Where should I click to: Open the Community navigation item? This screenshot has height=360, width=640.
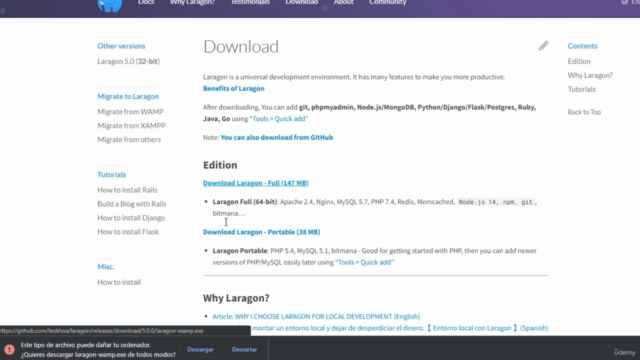pyautogui.click(x=388, y=2)
